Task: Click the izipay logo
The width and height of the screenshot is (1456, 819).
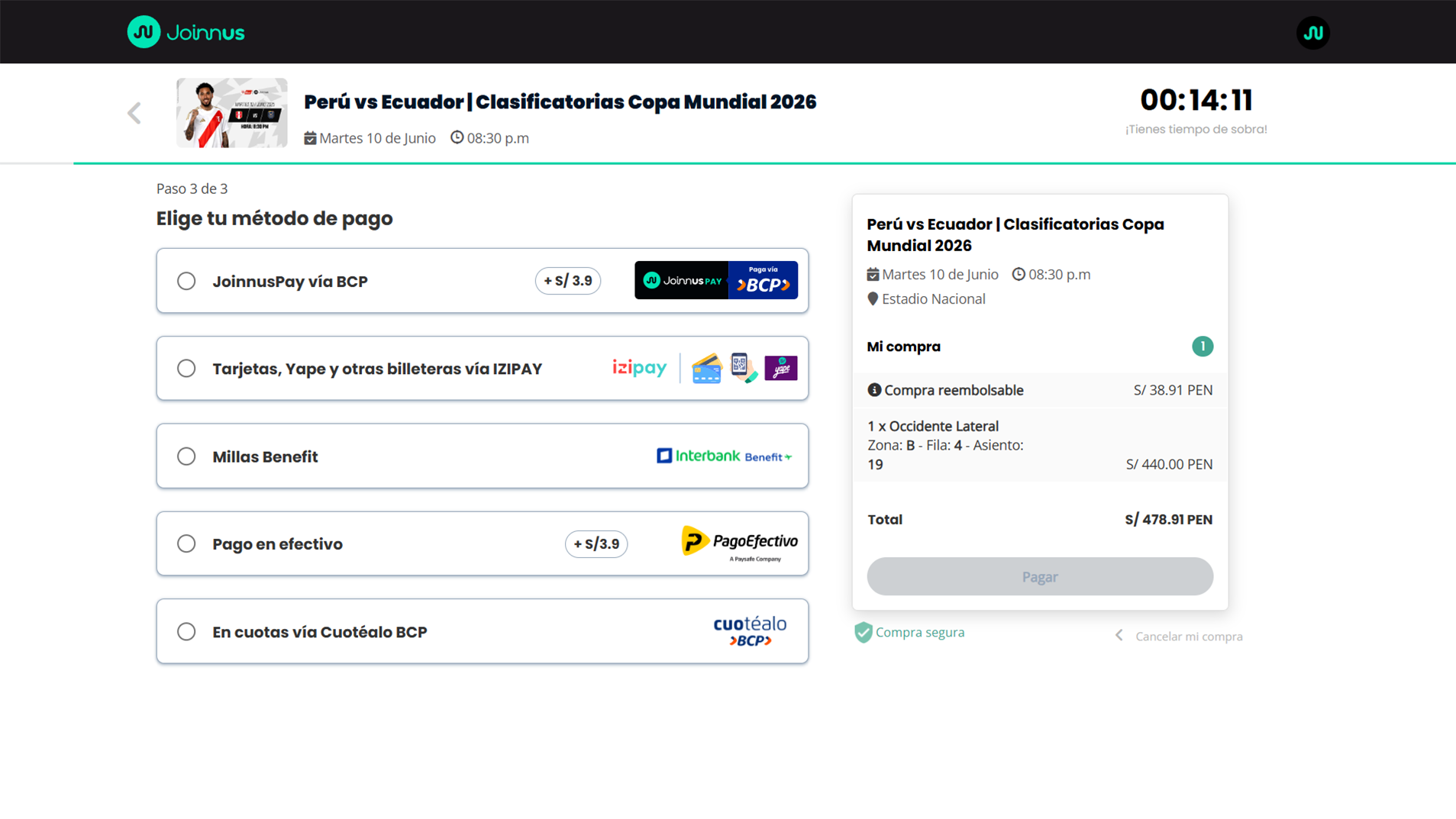Action: [x=639, y=368]
